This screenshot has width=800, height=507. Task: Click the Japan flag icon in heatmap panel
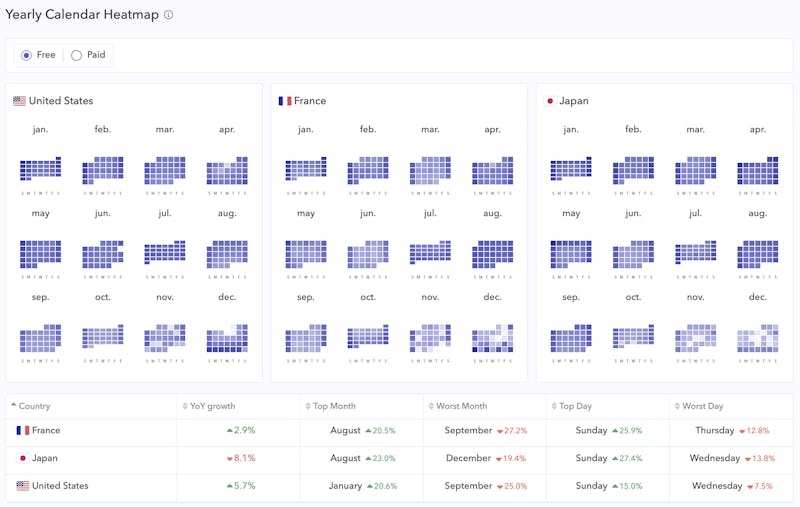[549, 101]
